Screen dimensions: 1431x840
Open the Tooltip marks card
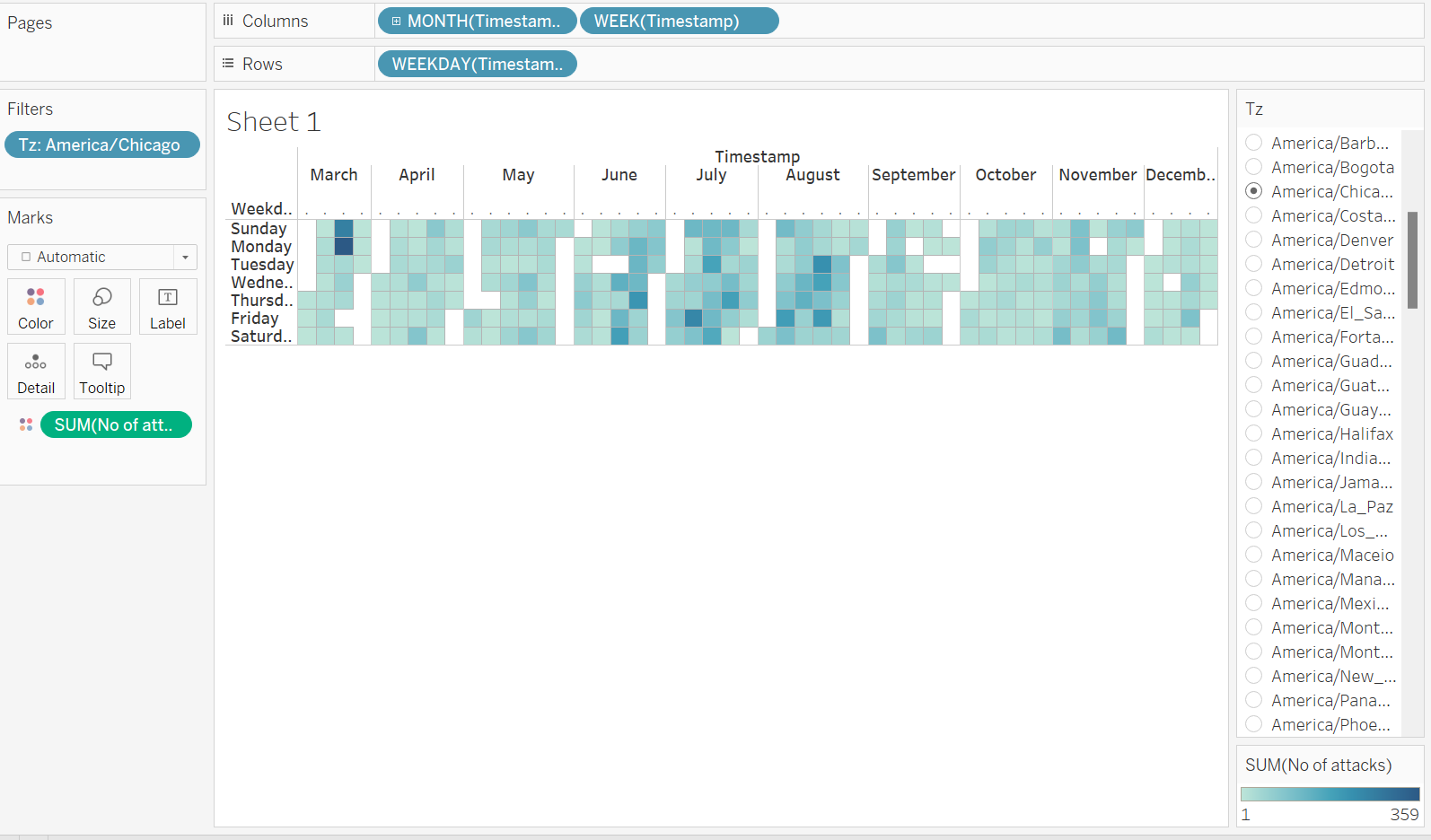[x=101, y=371]
